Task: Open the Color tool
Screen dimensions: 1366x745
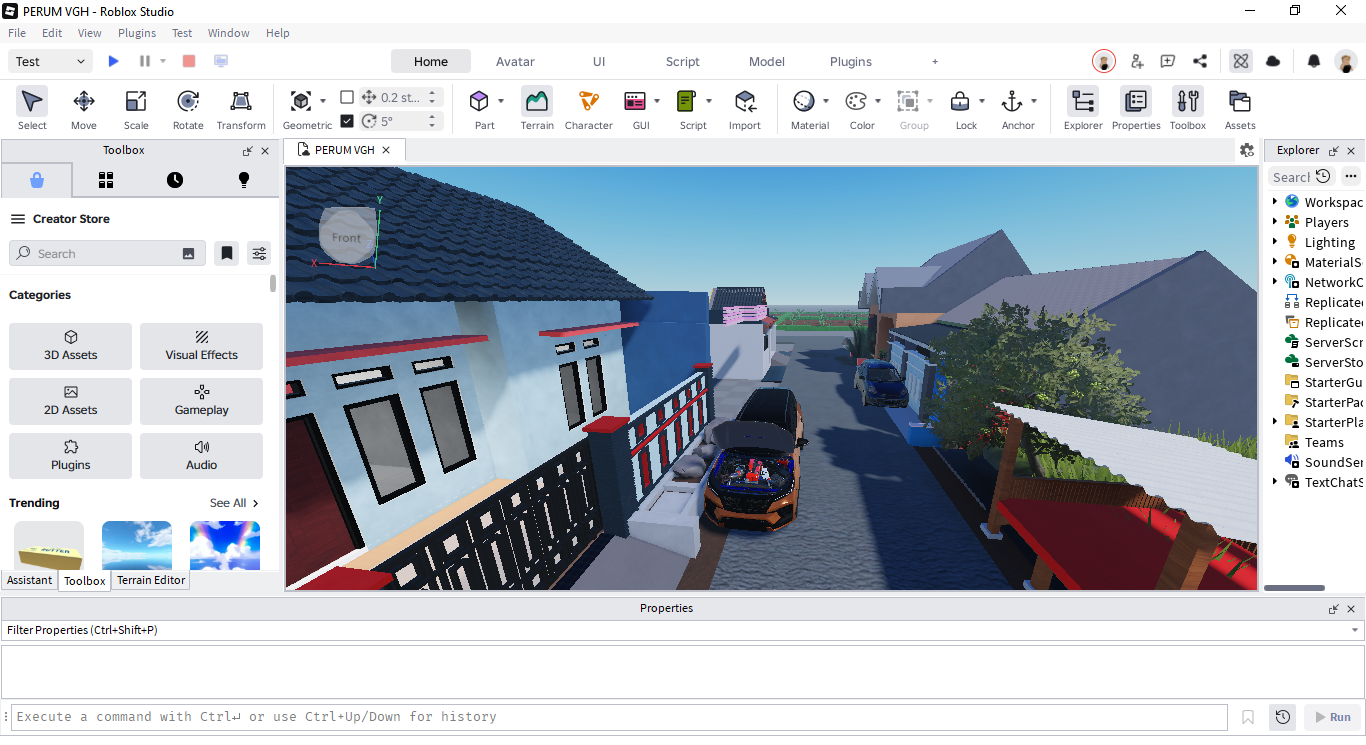Action: coord(856,101)
